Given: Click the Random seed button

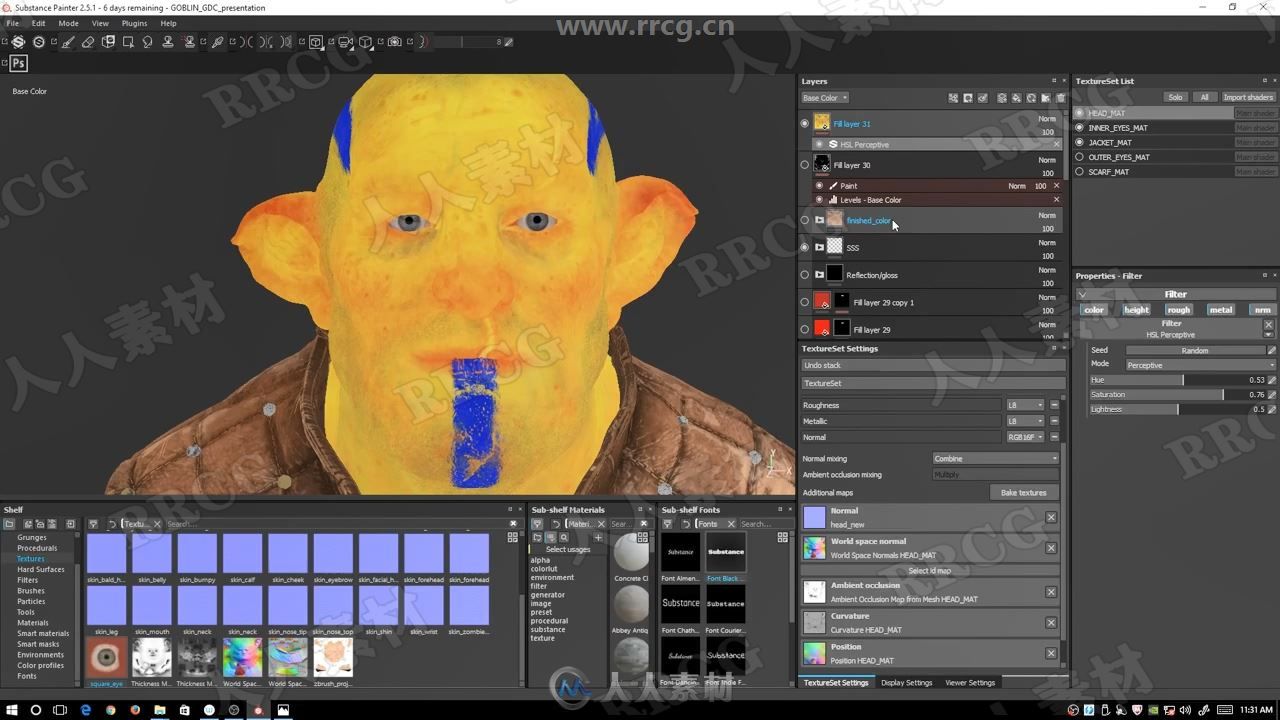Looking at the screenshot, I should pos(1195,351).
